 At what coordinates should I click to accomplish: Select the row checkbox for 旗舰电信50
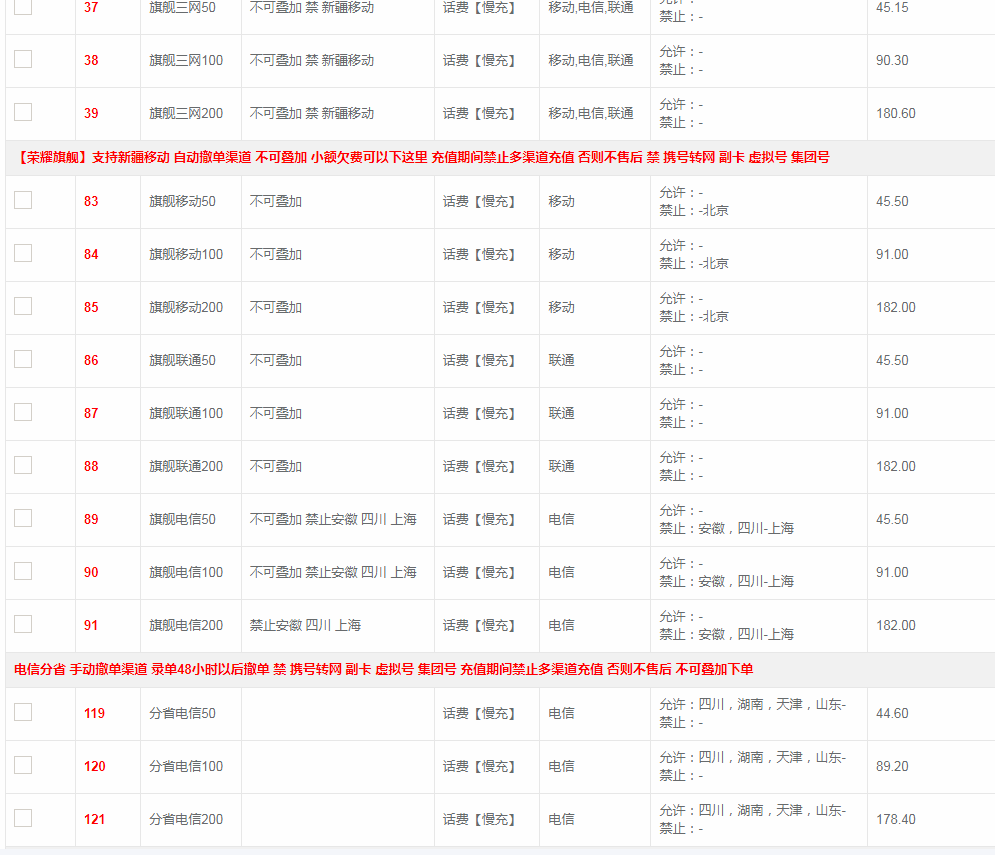tap(23, 518)
